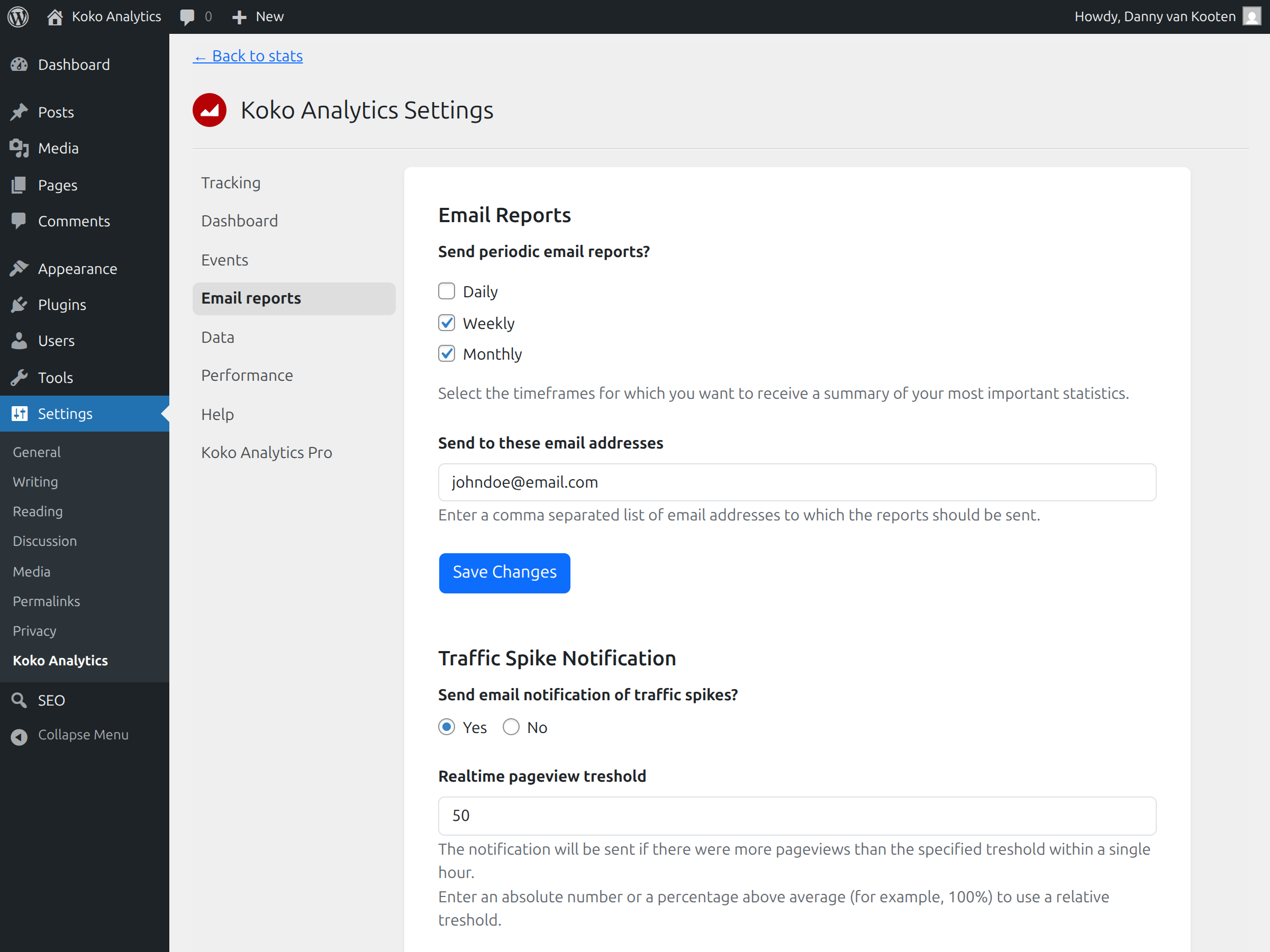This screenshot has height=952, width=1270.
Task: Open the Performance settings section
Action: (x=247, y=376)
